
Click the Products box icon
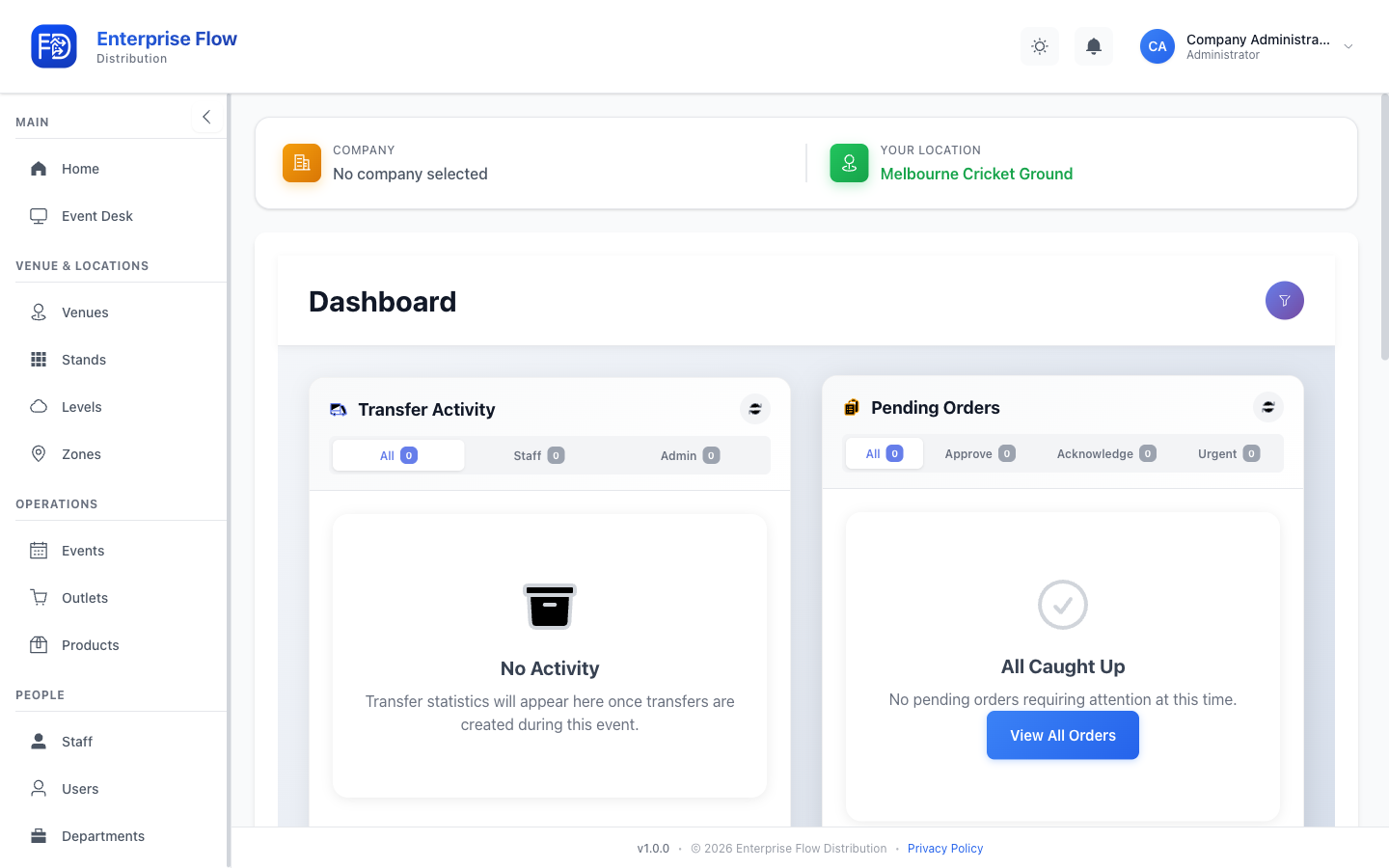tap(39, 645)
